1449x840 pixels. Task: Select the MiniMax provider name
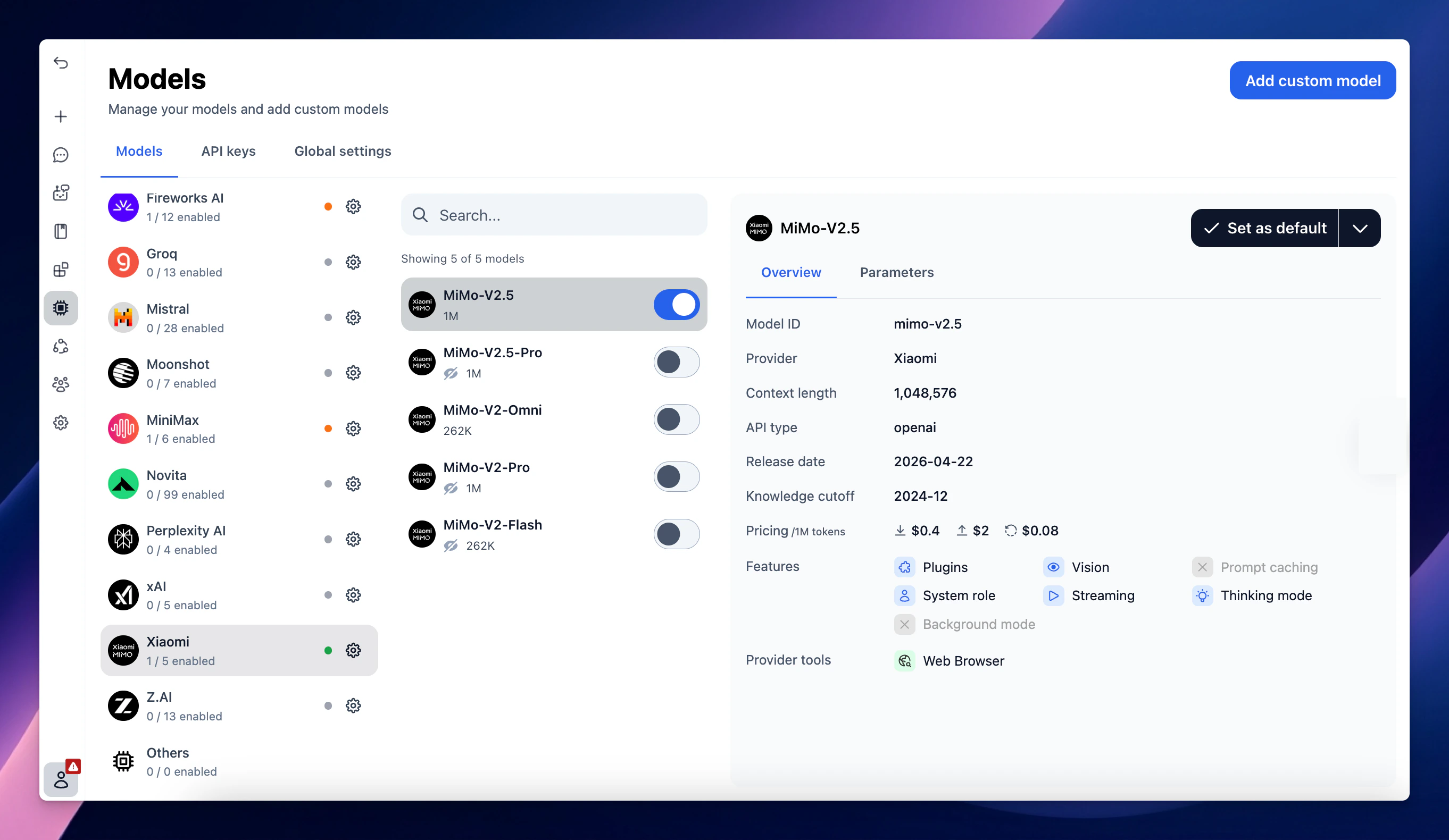tap(172, 420)
